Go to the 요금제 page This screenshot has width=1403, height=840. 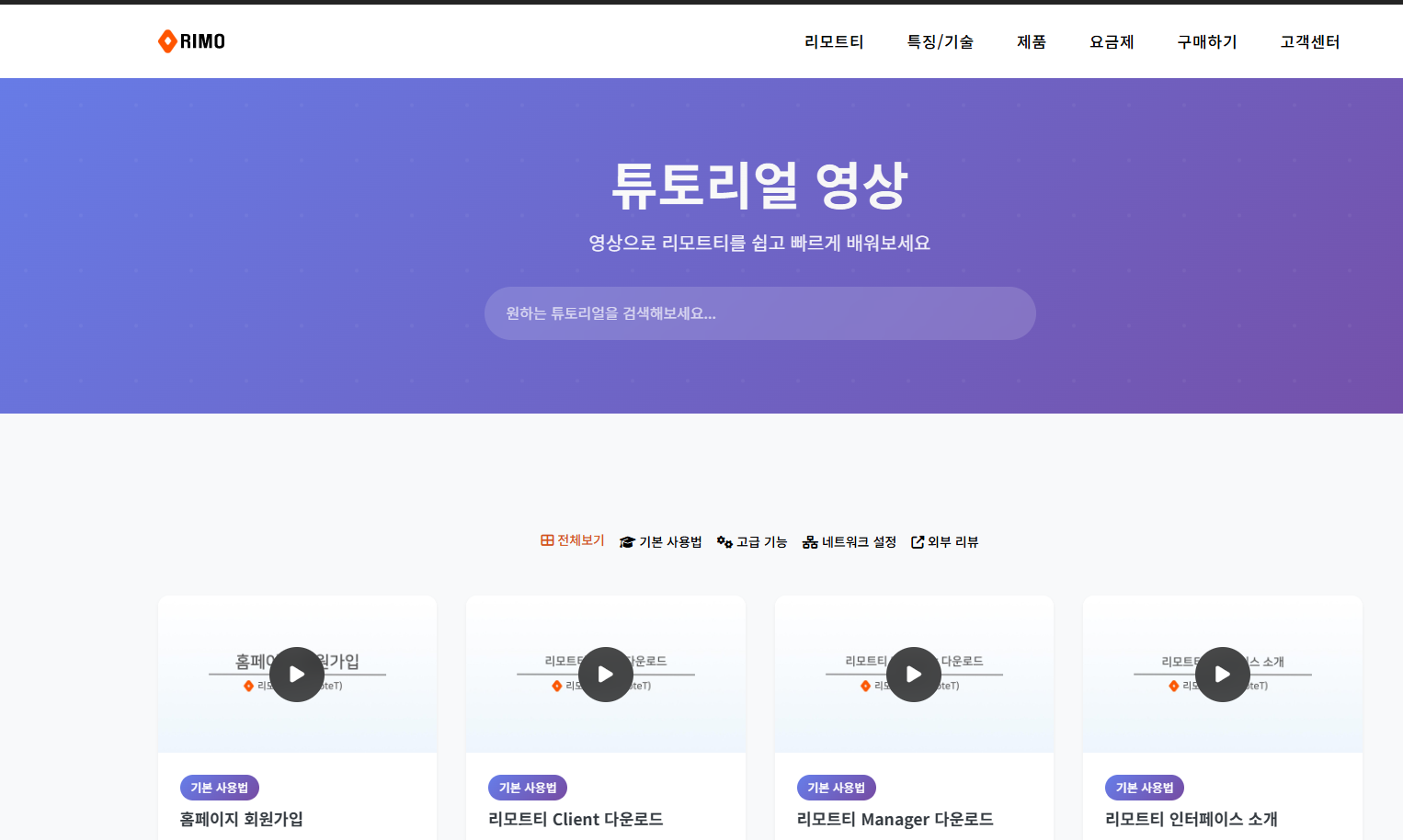pos(1112,41)
